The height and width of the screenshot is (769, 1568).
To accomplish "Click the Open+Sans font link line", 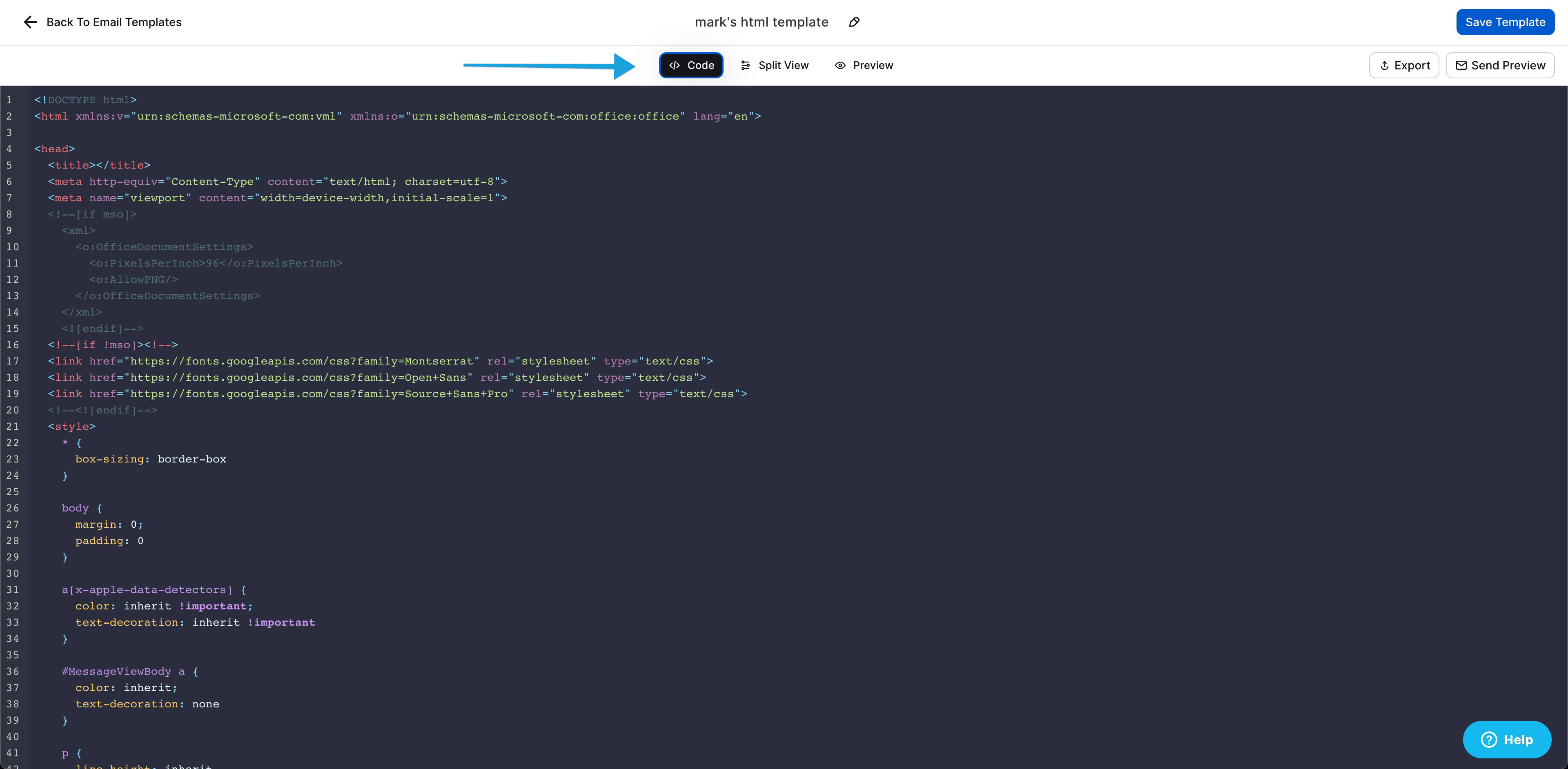I will click(x=377, y=377).
